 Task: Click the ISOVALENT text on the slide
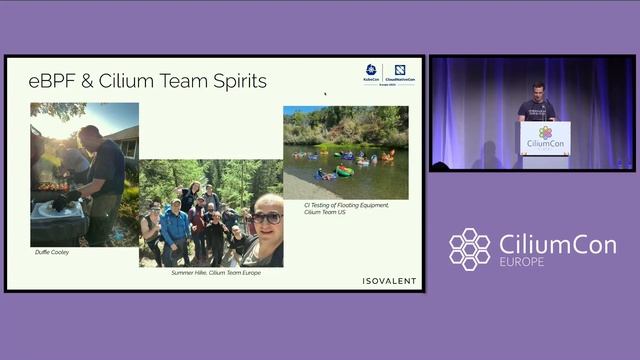click(x=389, y=281)
